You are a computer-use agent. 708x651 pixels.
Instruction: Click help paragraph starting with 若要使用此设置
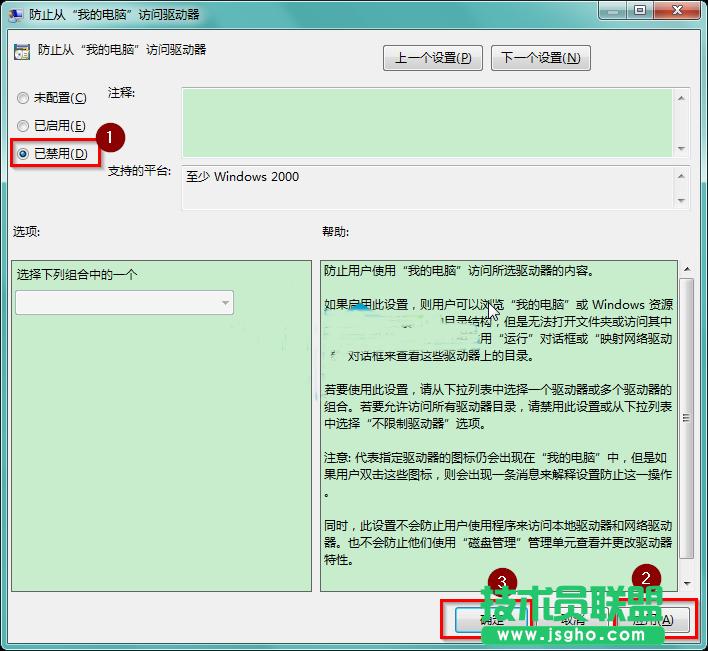[x=498, y=406]
